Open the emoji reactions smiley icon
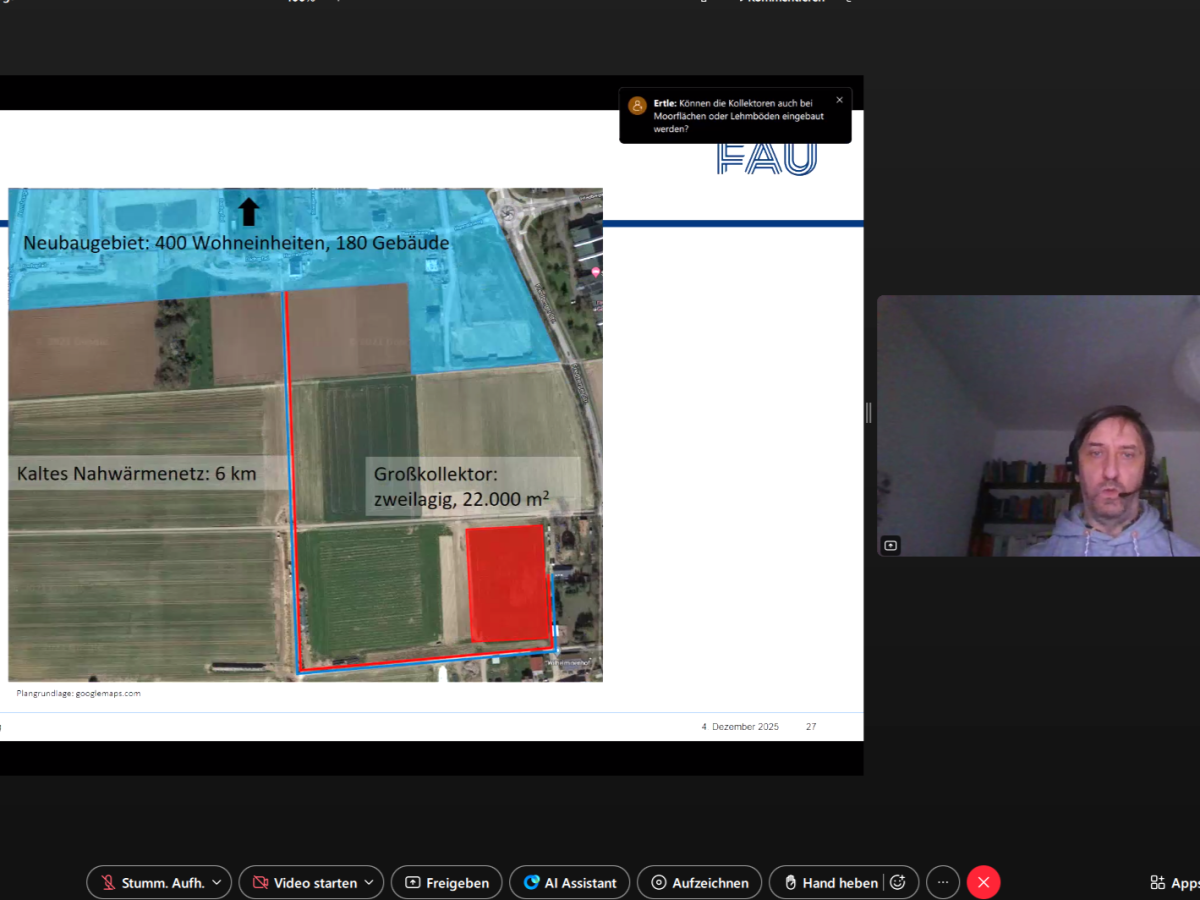The width and height of the screenshot is (1200, 900). click(x=898, y=883)
